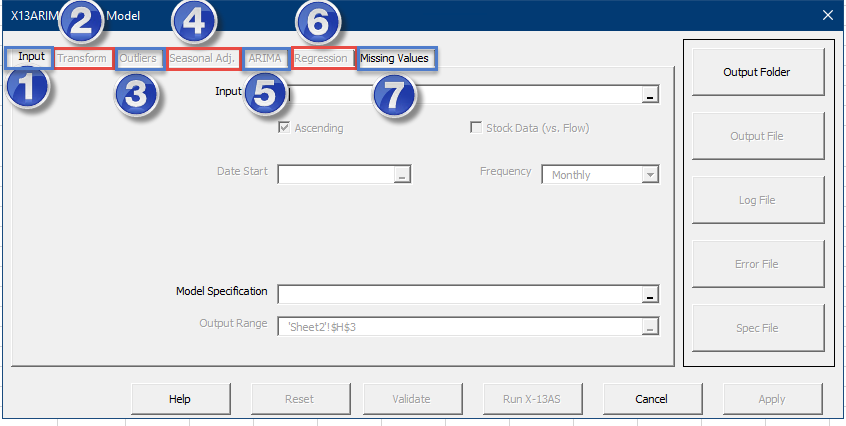
Task: Click inside the Model Specification field
Action: [x=460, y=295]
